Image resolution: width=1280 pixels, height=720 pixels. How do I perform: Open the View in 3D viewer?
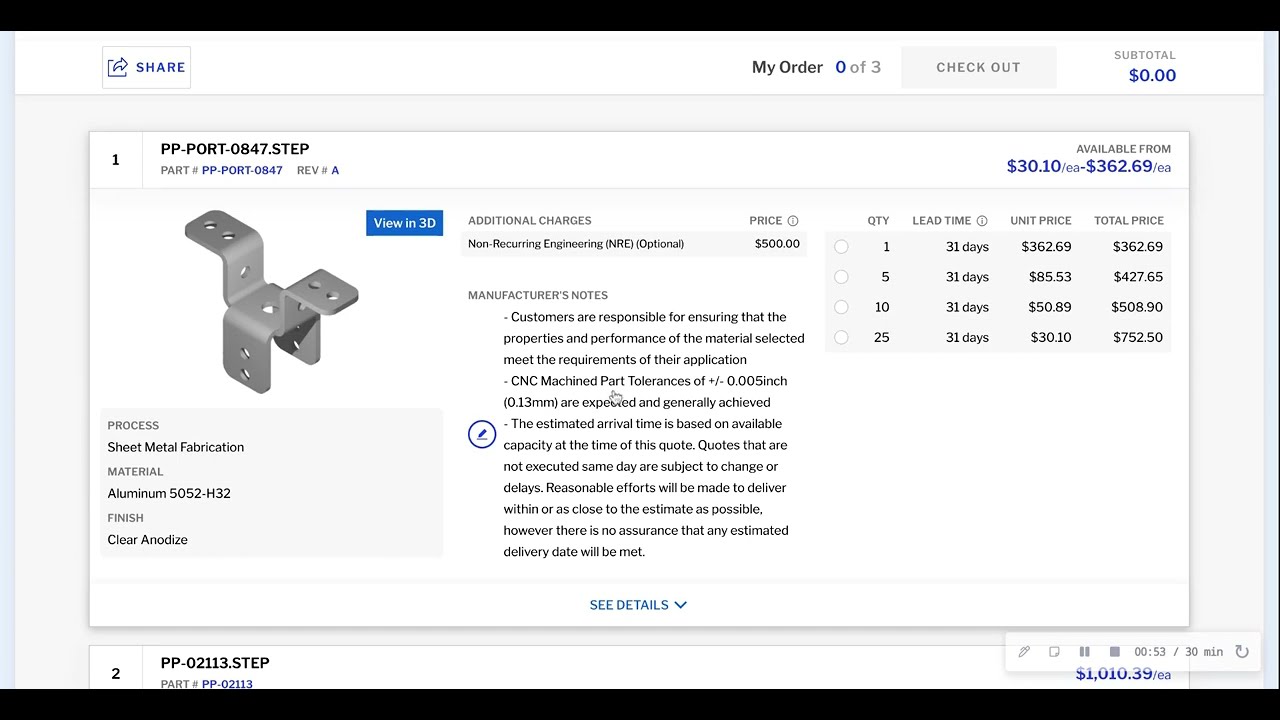[404, 223]
